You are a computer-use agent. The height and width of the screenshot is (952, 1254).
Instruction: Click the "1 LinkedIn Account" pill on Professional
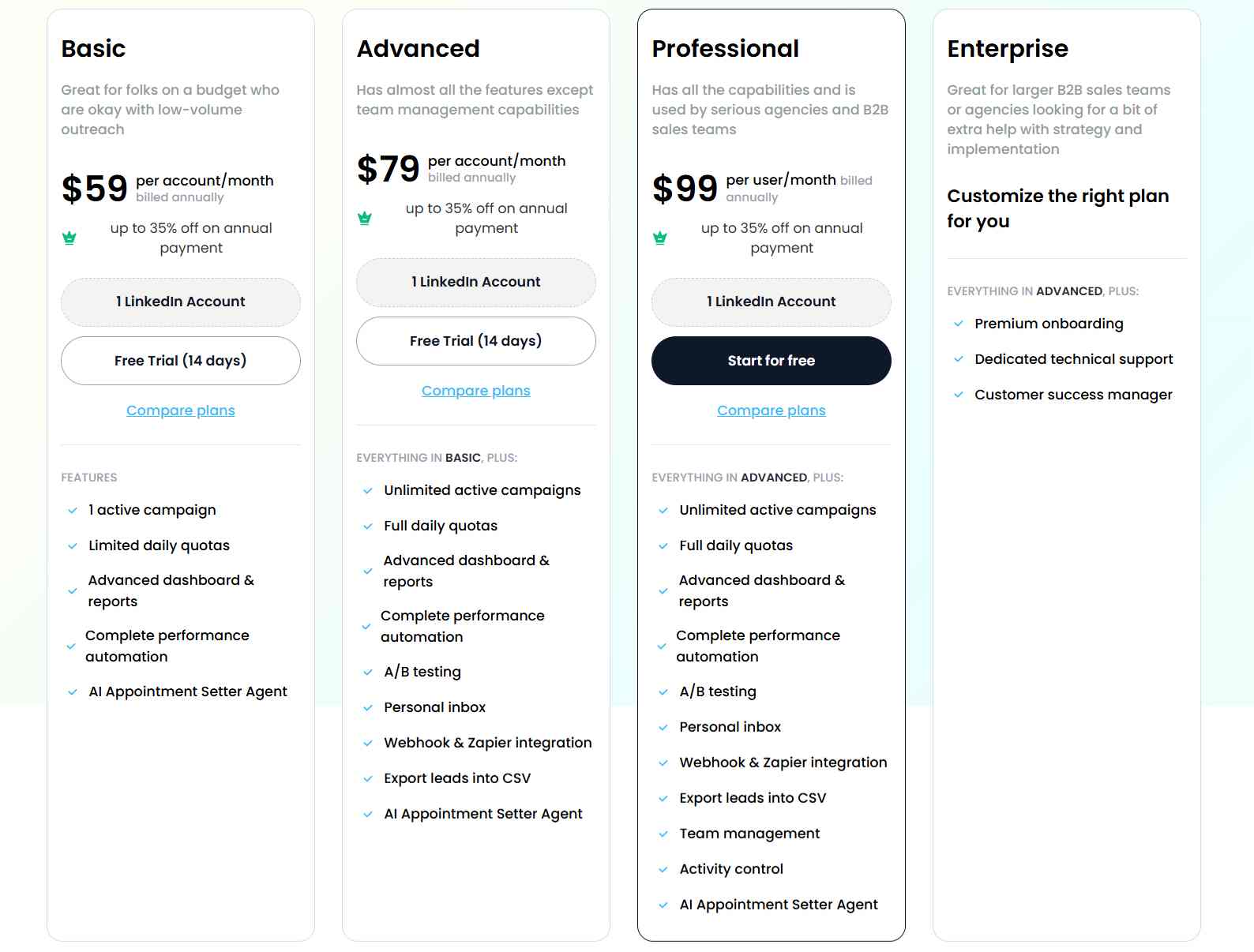771,302
